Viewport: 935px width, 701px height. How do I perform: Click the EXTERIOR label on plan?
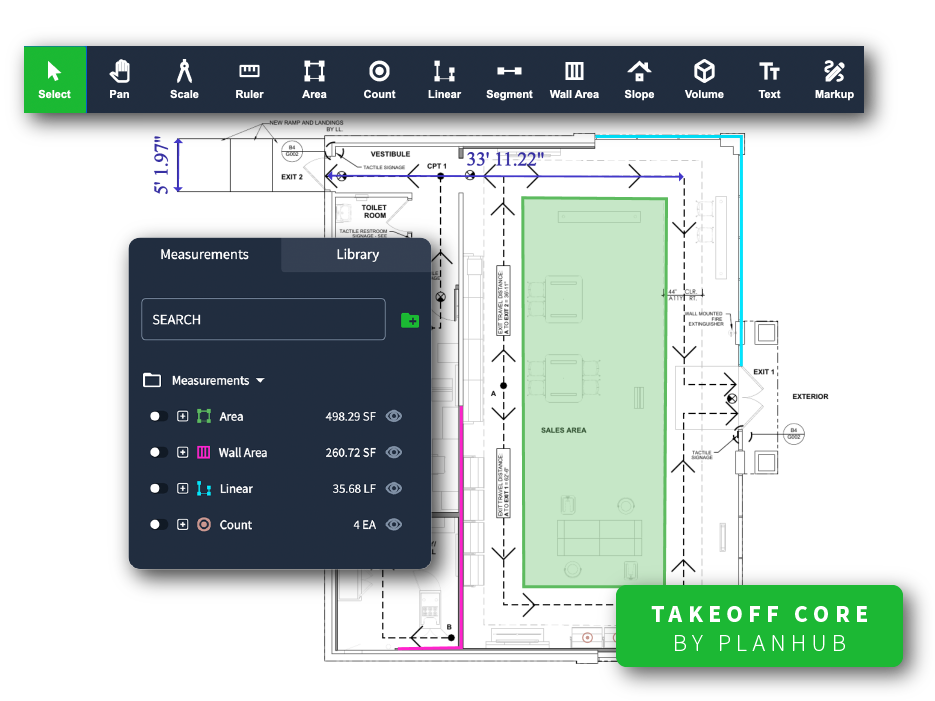(810, 396)
